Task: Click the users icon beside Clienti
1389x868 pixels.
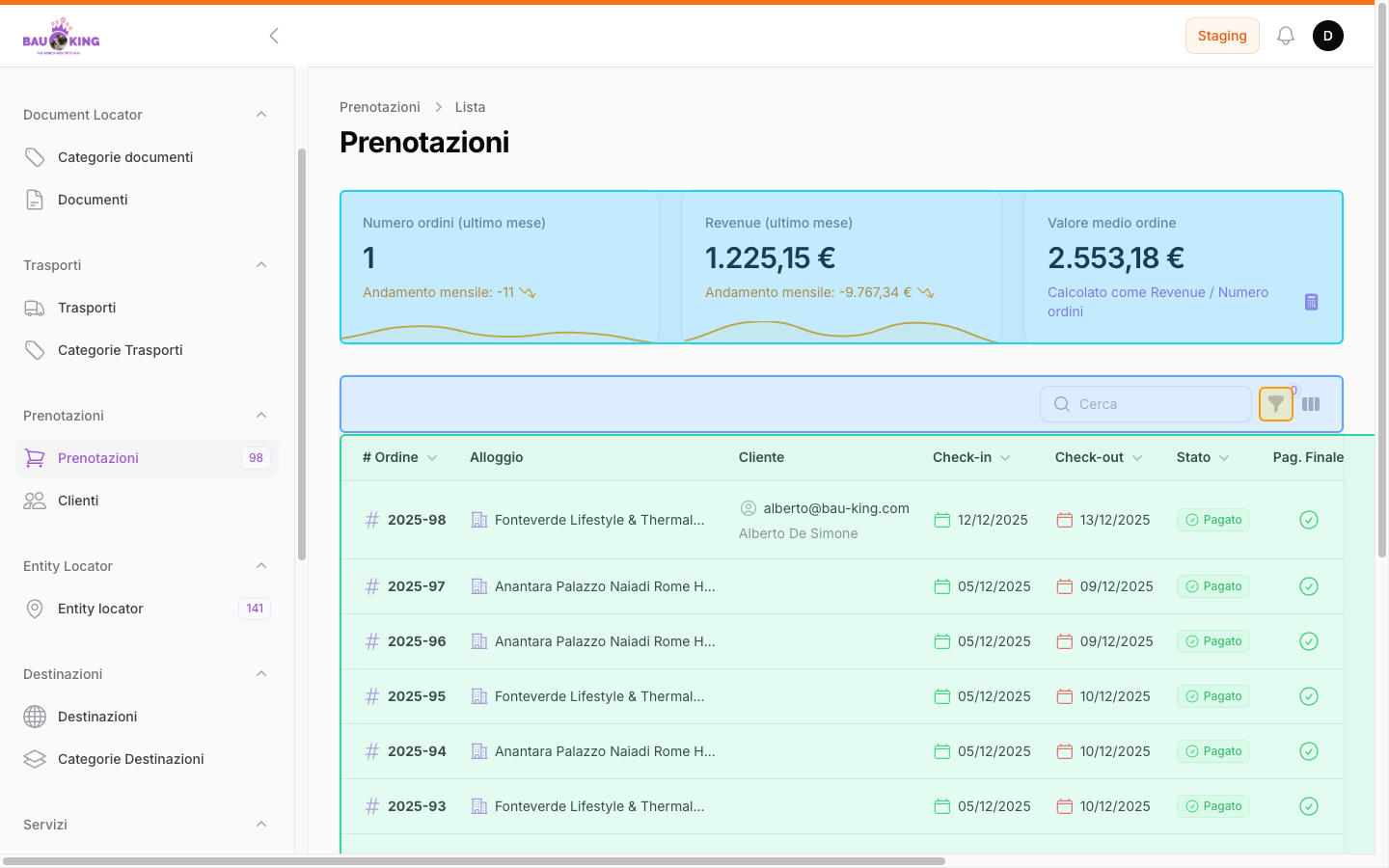Action: (35, 501)
